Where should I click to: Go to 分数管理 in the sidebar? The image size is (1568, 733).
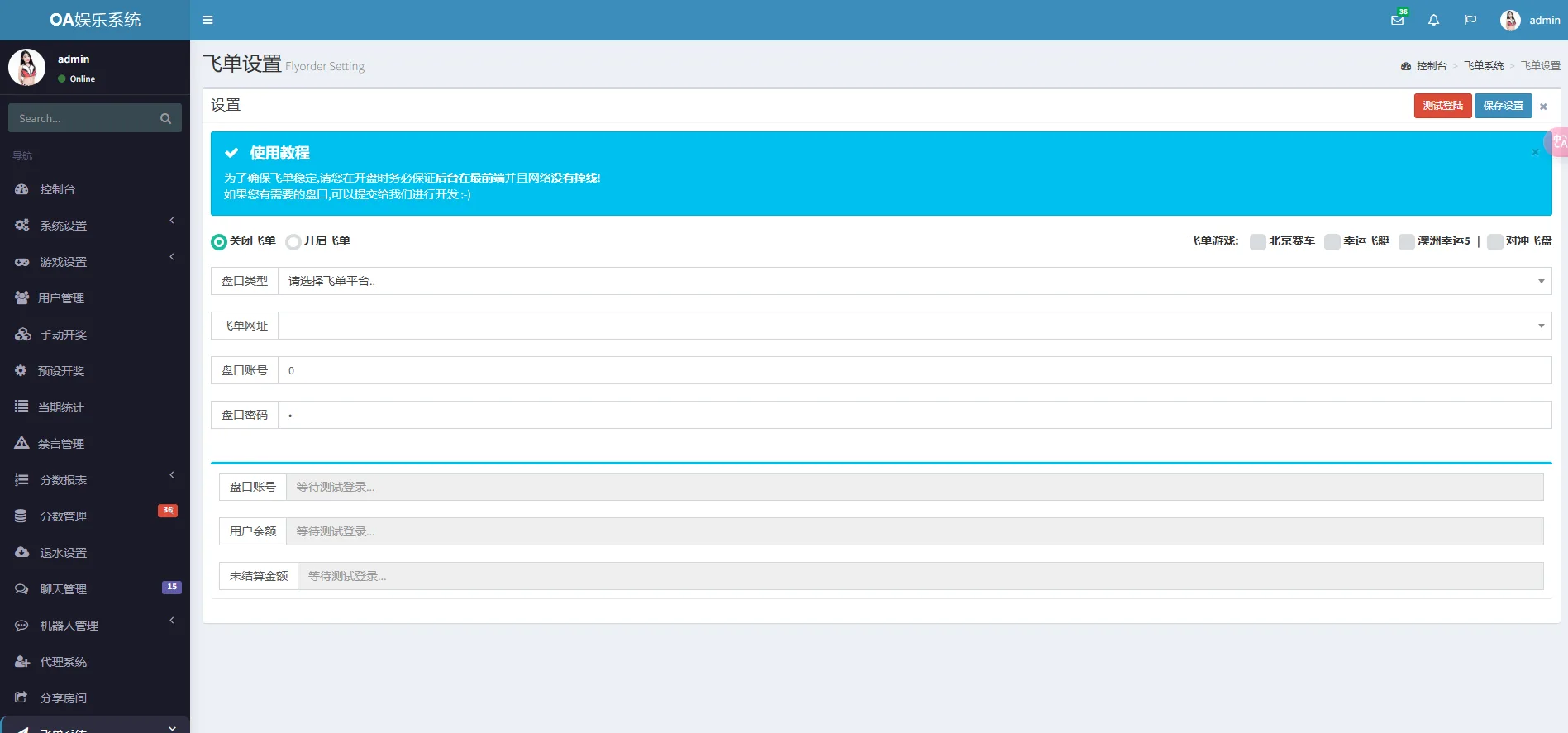(x=64, y=516)
